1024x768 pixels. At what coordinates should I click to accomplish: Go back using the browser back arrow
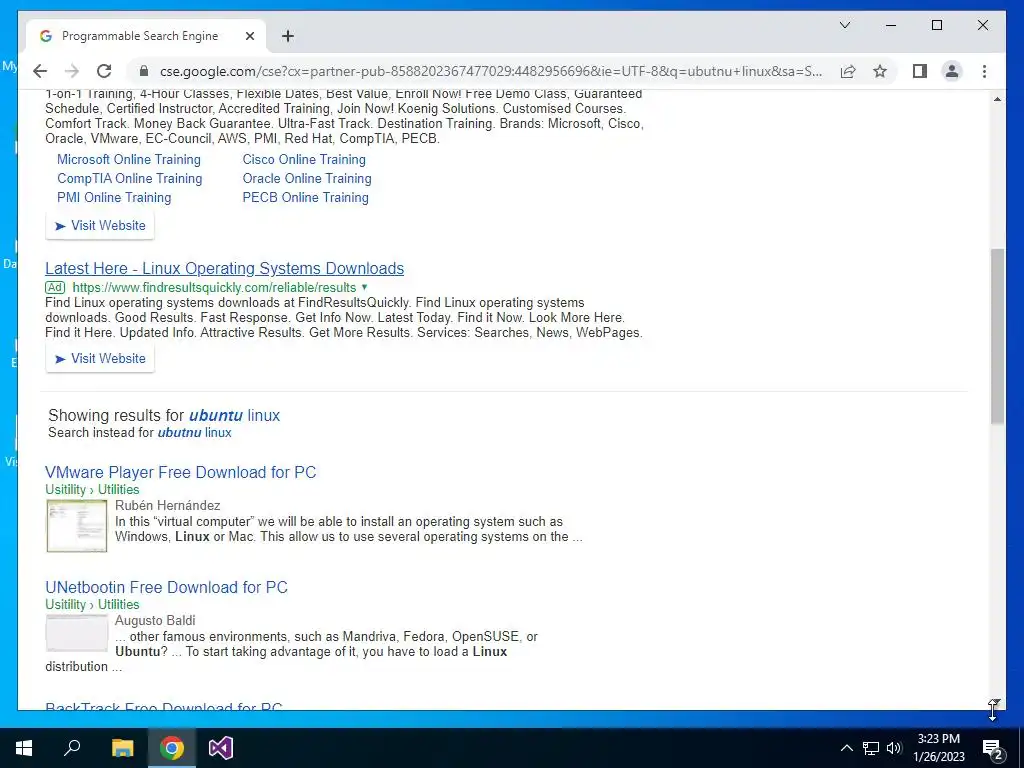coord(40,71)
